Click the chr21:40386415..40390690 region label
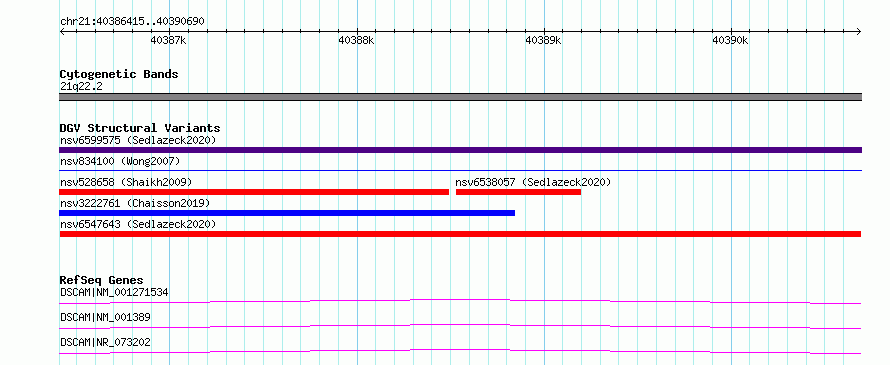Screen dimensions: 890x365 coord(132,21)
